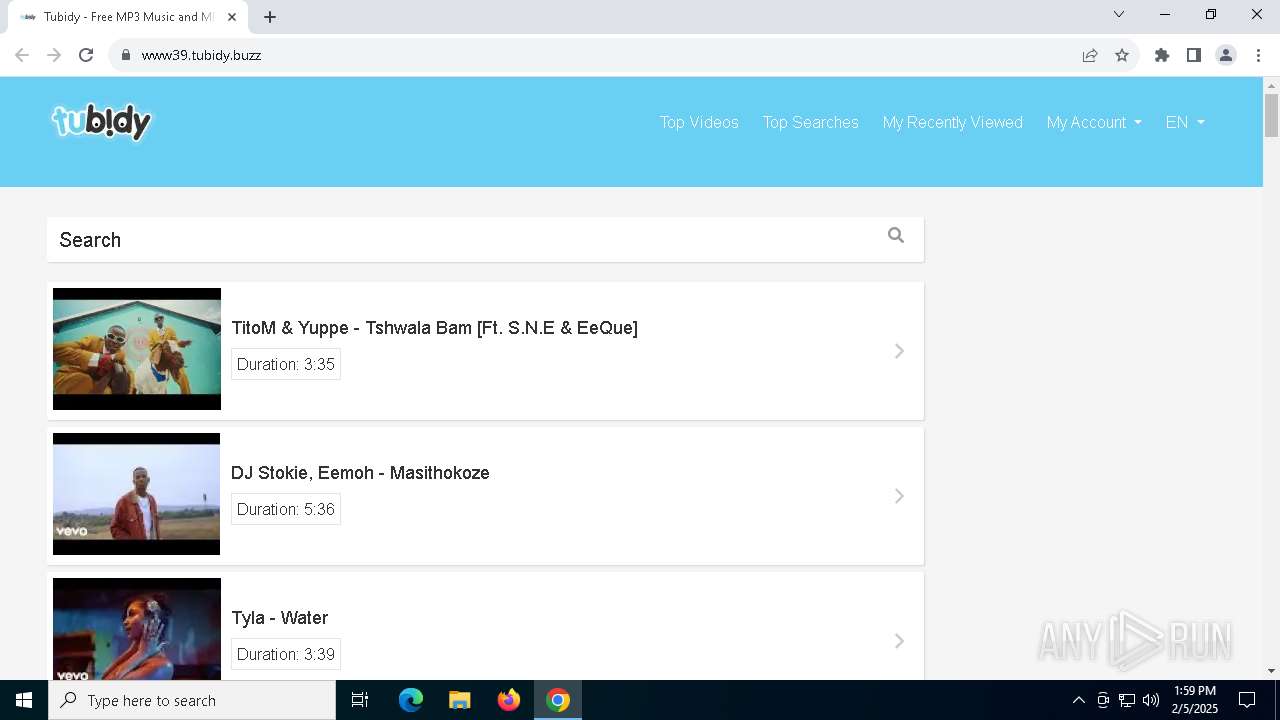Open File Explorer from taskbar
The image size is (1280, 720).
(459, 700)
